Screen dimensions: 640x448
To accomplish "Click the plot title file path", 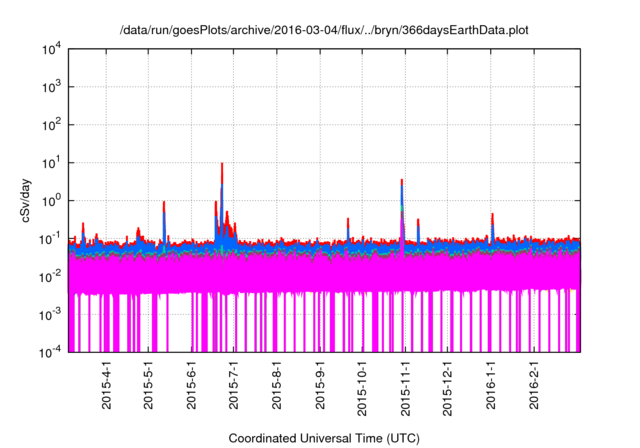I will click(x=324, y=31).
